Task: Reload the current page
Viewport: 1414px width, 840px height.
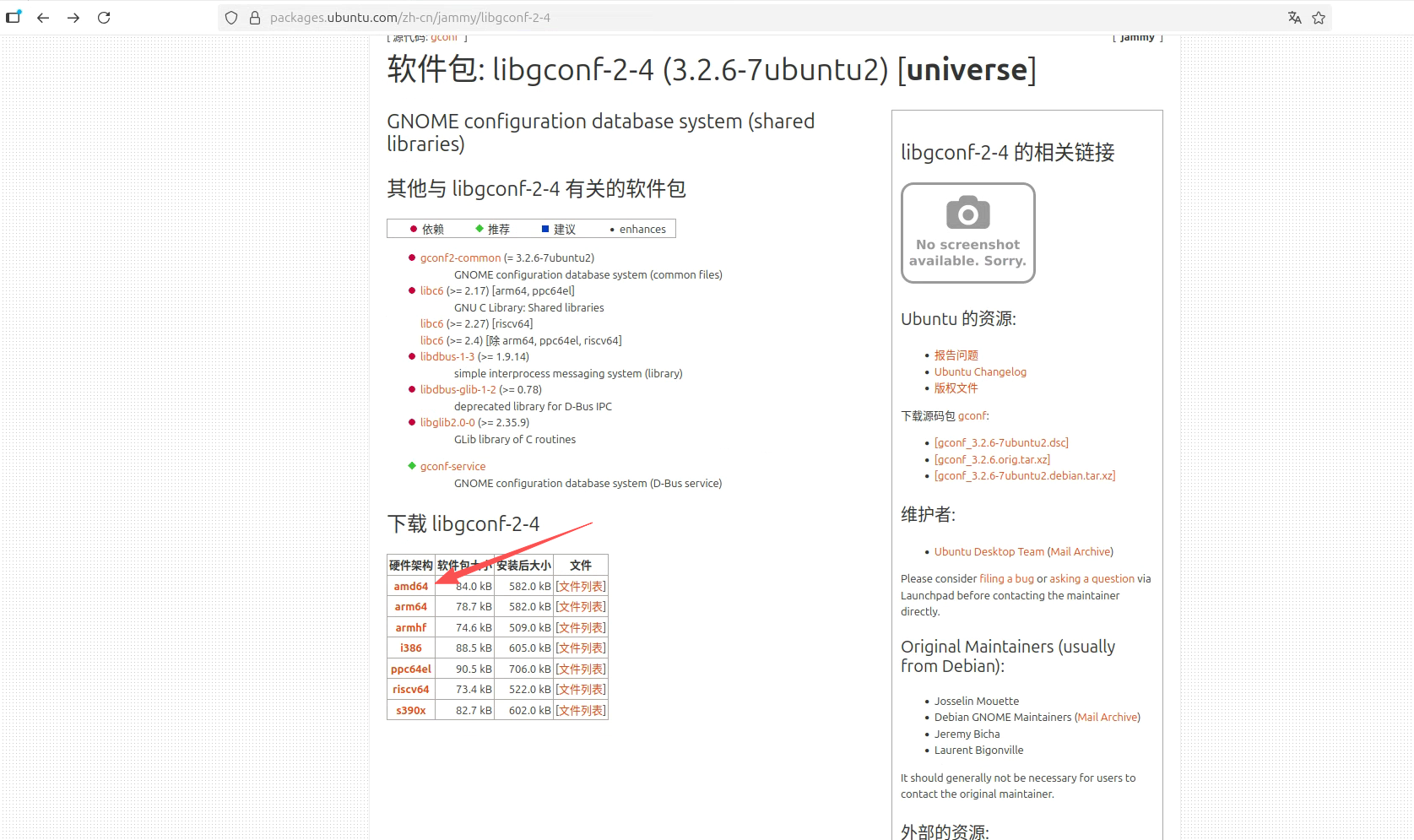Action: [103, 17]
